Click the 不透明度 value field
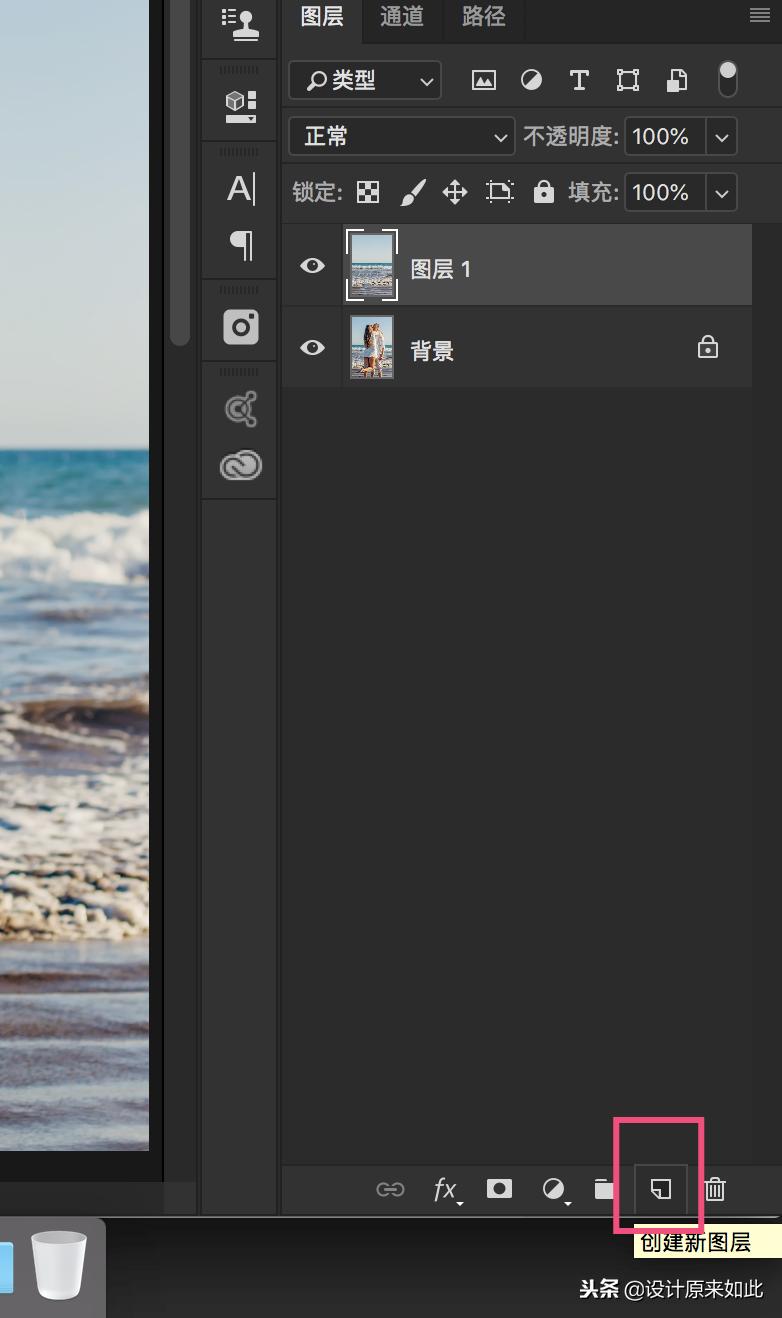This screenshot has width=782, height=1318. [x=665, y=137]
